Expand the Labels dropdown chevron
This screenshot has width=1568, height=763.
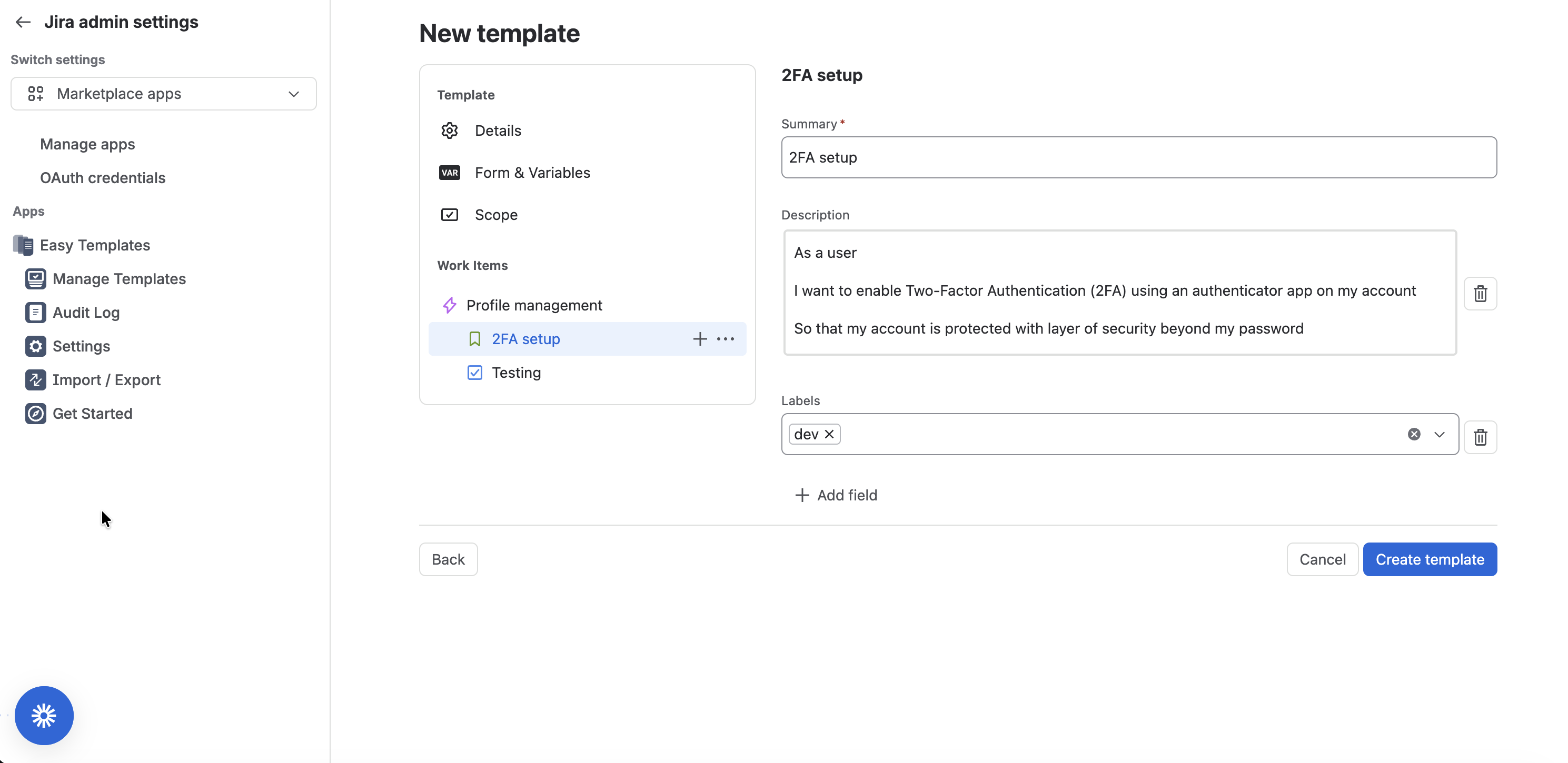click(x=1440, y=435)
